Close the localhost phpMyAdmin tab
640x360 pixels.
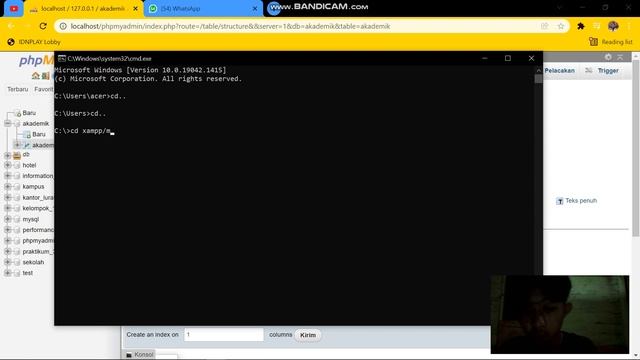(x=136, y=9)
